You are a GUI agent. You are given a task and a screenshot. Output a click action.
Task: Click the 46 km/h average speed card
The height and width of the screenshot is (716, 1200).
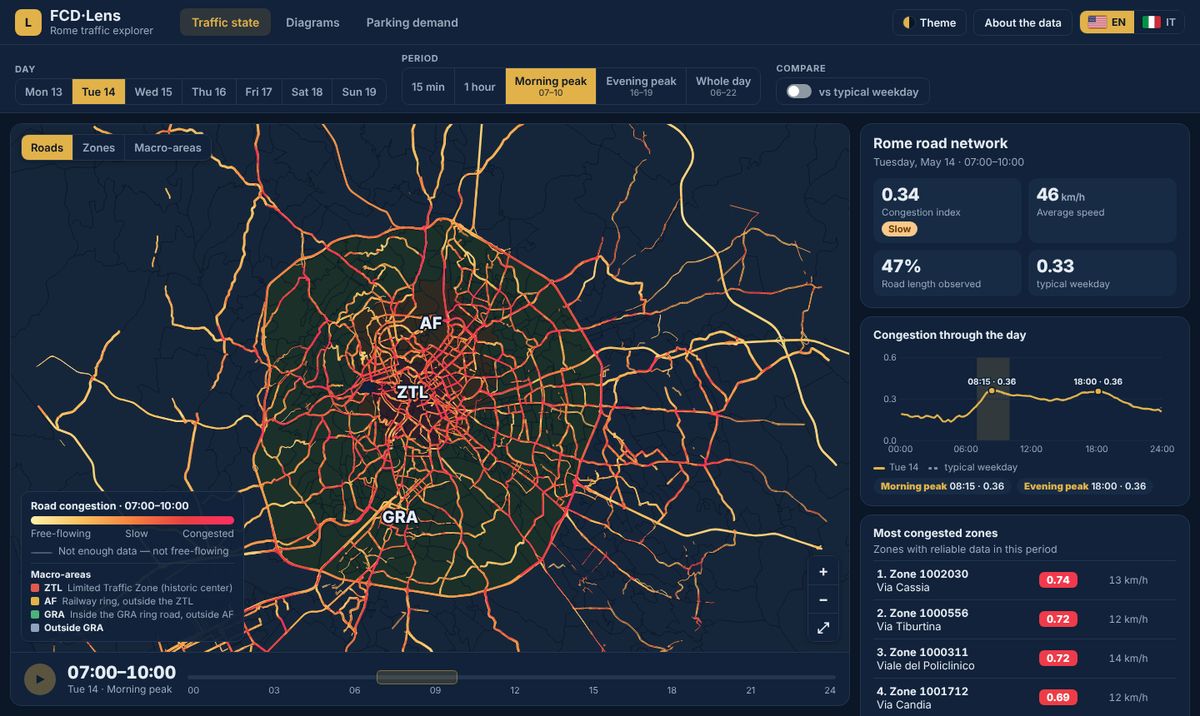pos(1102,210)
